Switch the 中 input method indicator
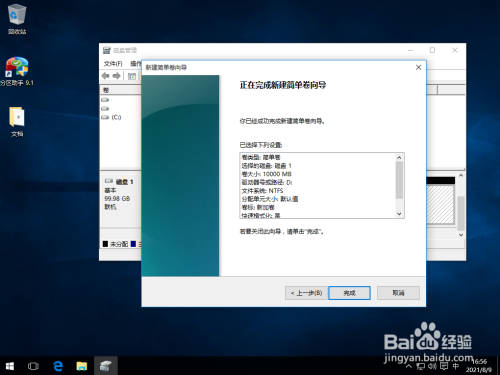Screen dimensions: 500x375 (x=456, y=366)
